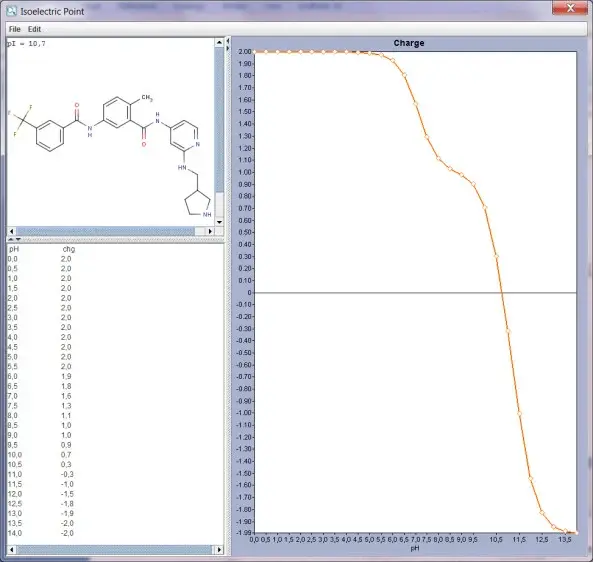Click charge value 1,3 in table
593x562 pixels.
click(66, 406)
